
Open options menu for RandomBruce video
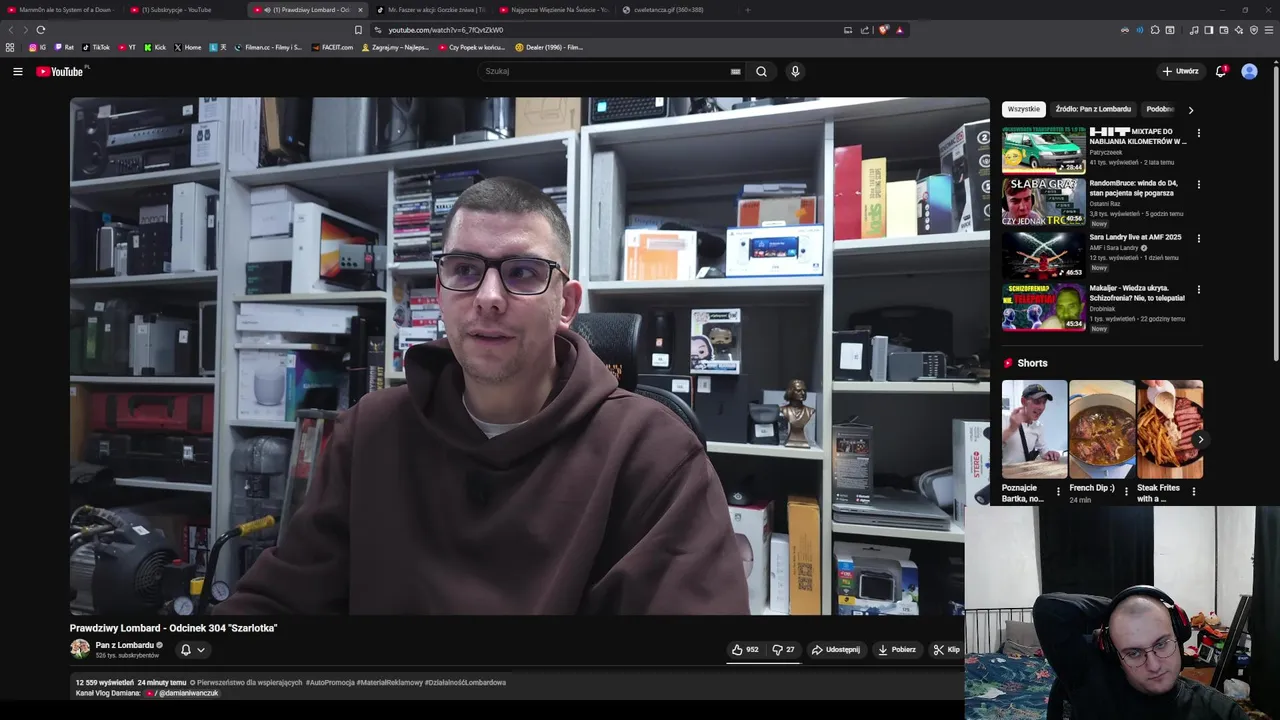pyautogui.click(x=1198, y=184)
